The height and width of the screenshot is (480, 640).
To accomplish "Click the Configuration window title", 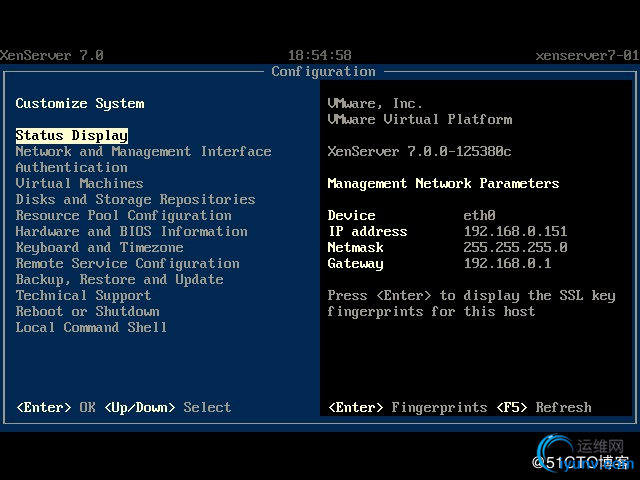I will [x=323, y=72].
